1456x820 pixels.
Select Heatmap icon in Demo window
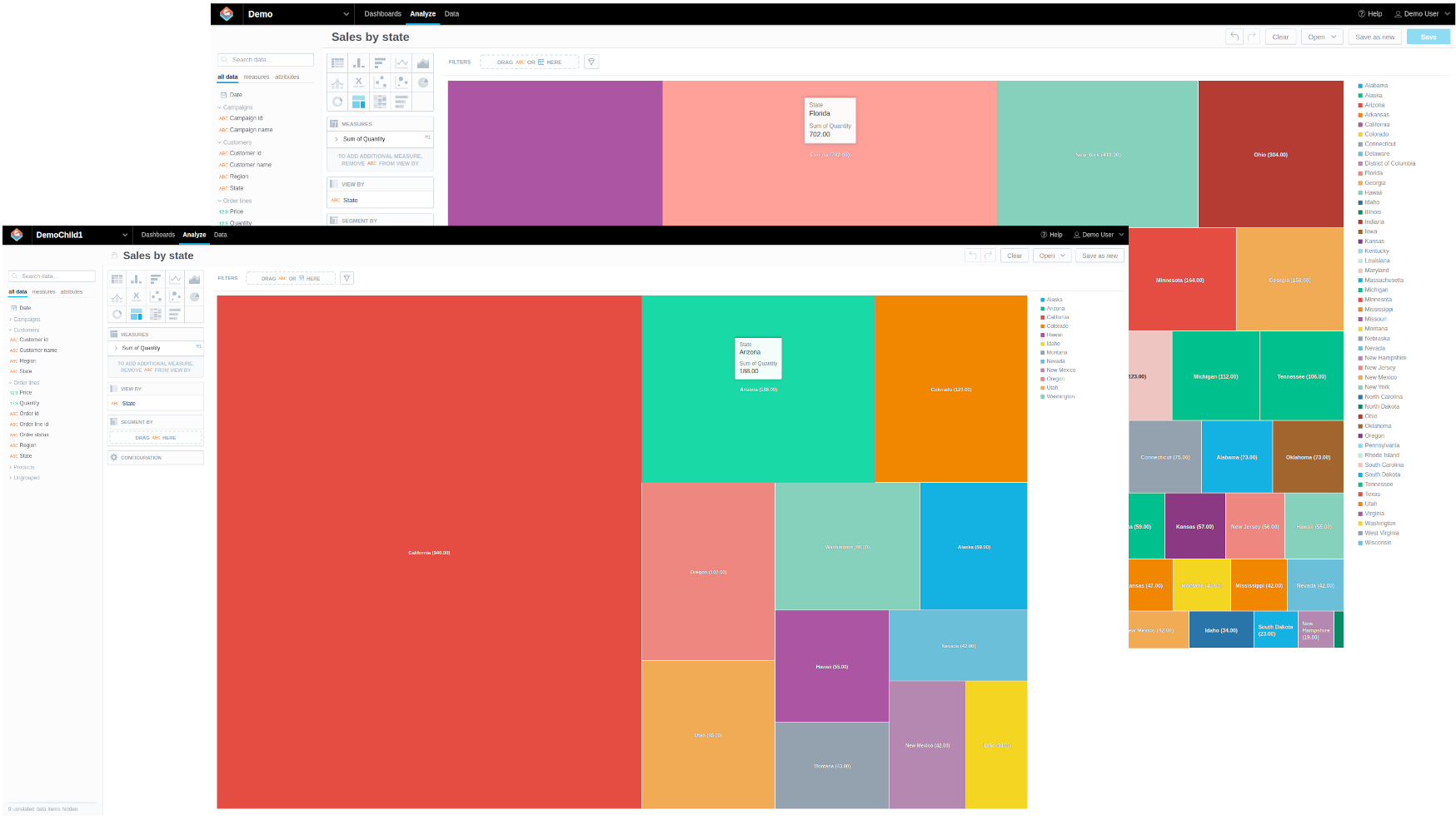pyautogui.click(x=380, y=102)
